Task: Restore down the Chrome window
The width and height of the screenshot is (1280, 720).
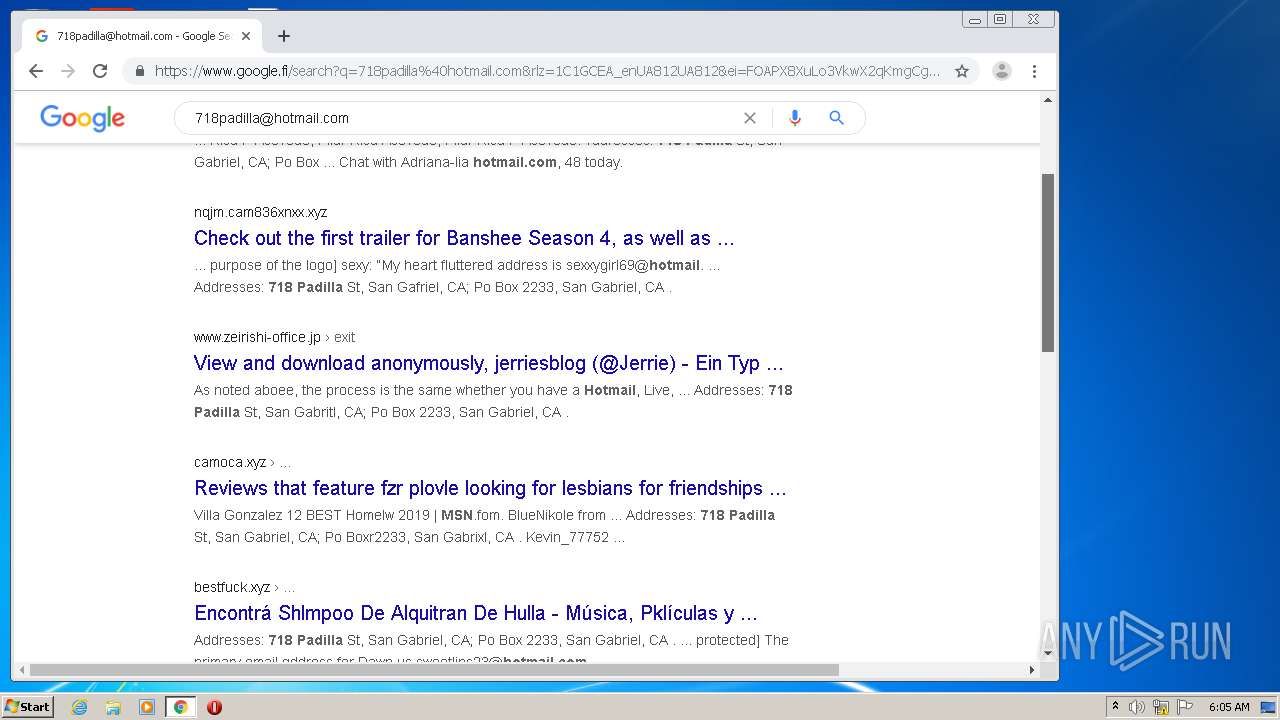Action: pyautogui.click(x=1000, y=19)
